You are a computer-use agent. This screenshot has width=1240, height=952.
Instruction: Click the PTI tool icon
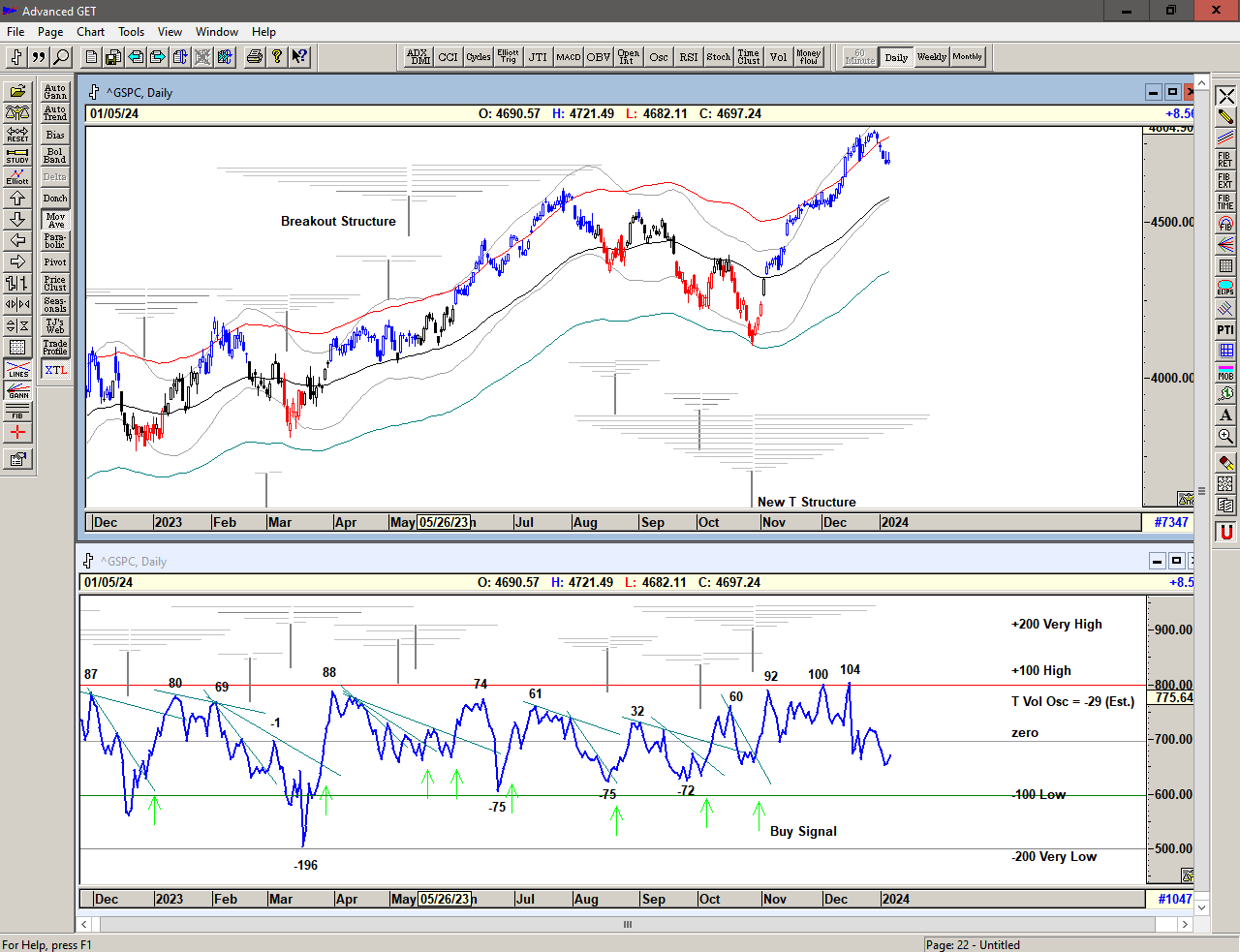1225,330
